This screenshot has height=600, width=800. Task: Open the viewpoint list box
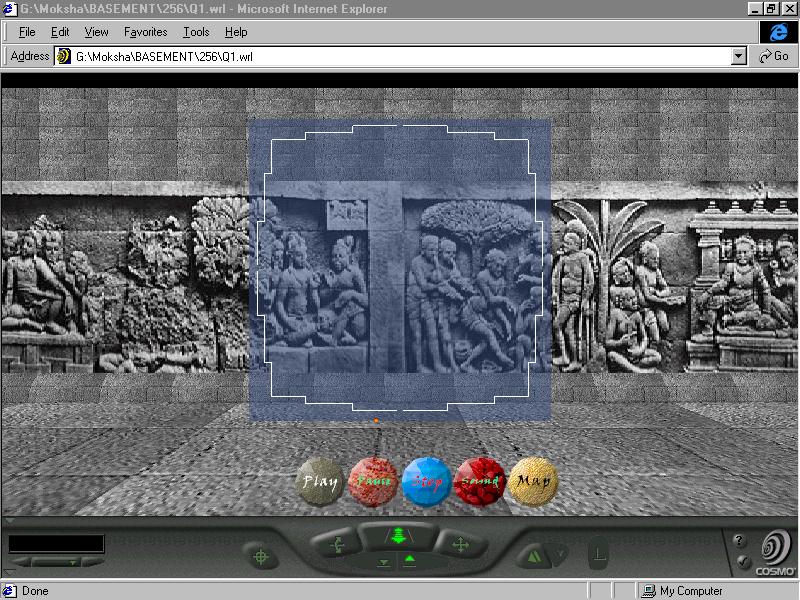tap(56, 544)
